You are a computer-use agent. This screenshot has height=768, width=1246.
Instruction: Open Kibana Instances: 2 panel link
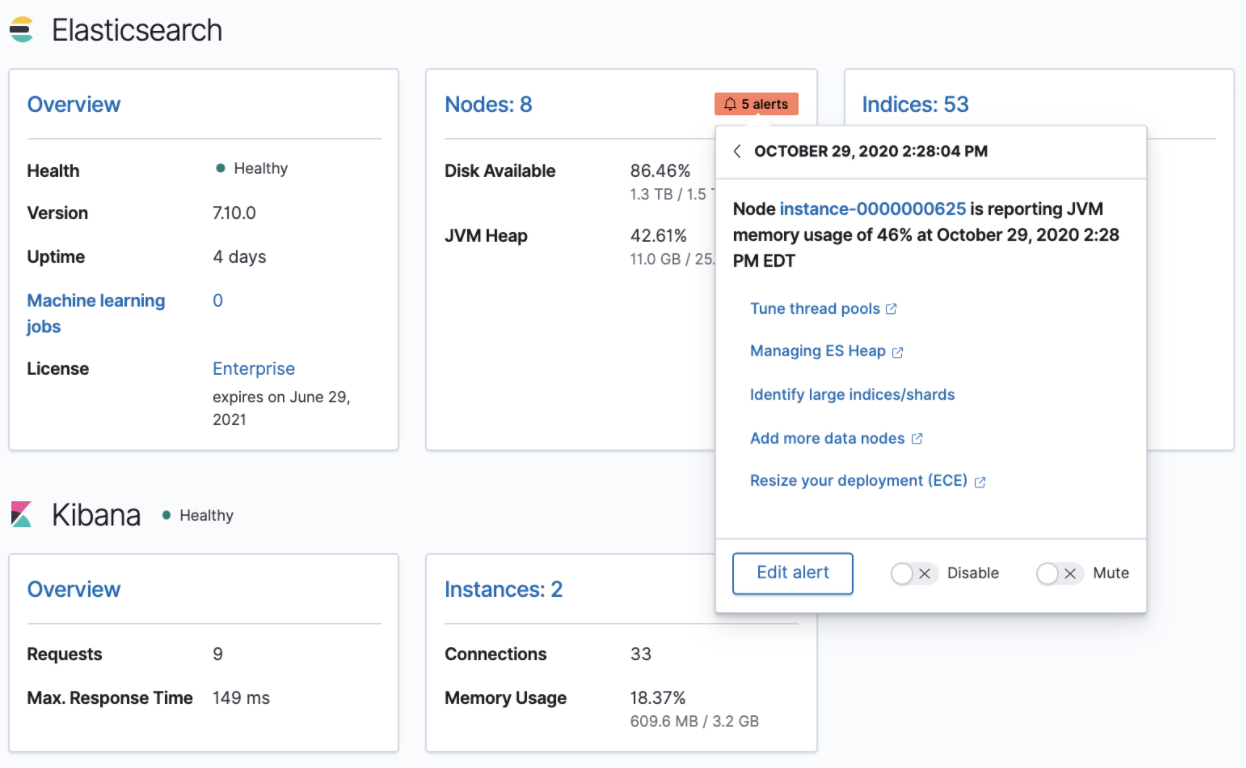(x=503, y=589)
